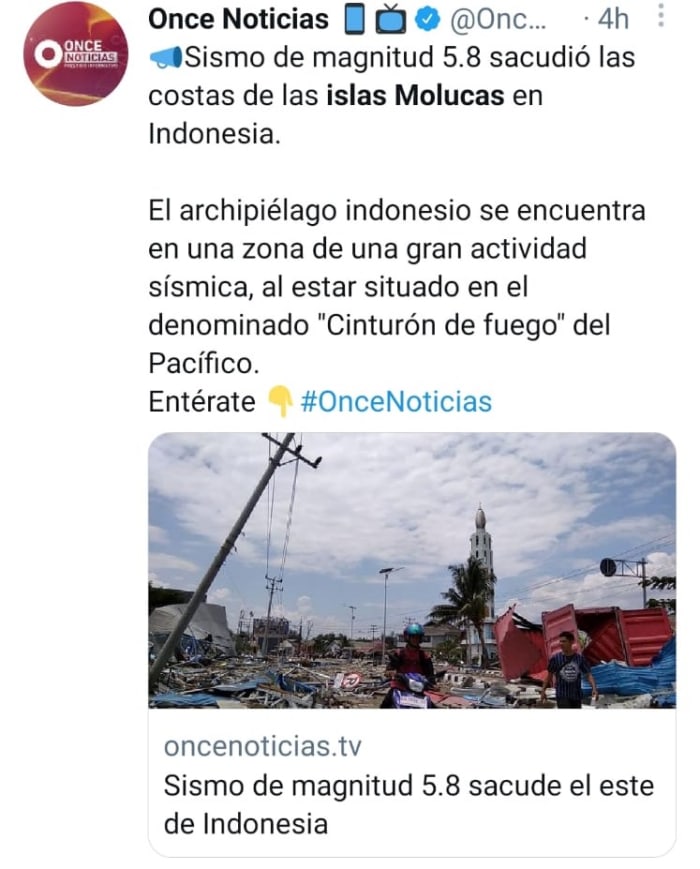Open the three-dot tweet options menu

[661, 17]
